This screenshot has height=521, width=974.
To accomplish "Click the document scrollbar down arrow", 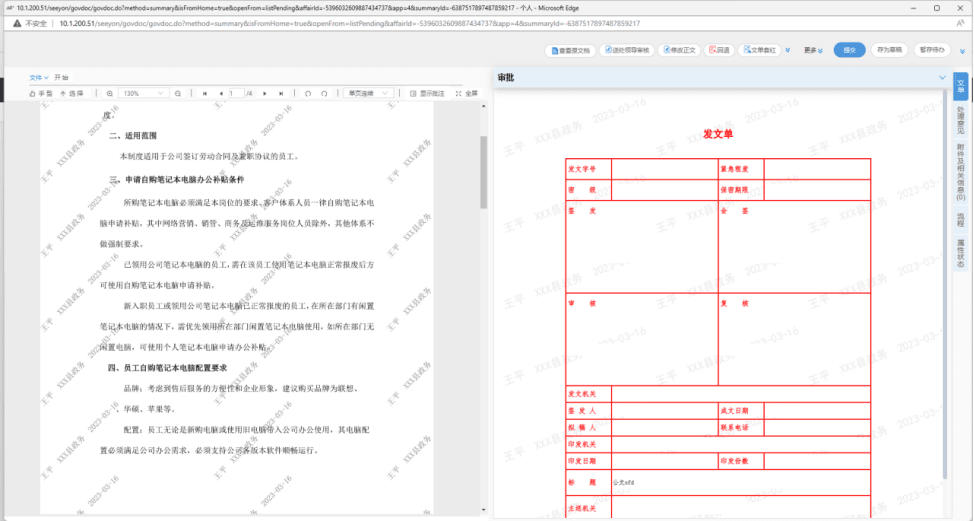I will (x=484, y=510).
